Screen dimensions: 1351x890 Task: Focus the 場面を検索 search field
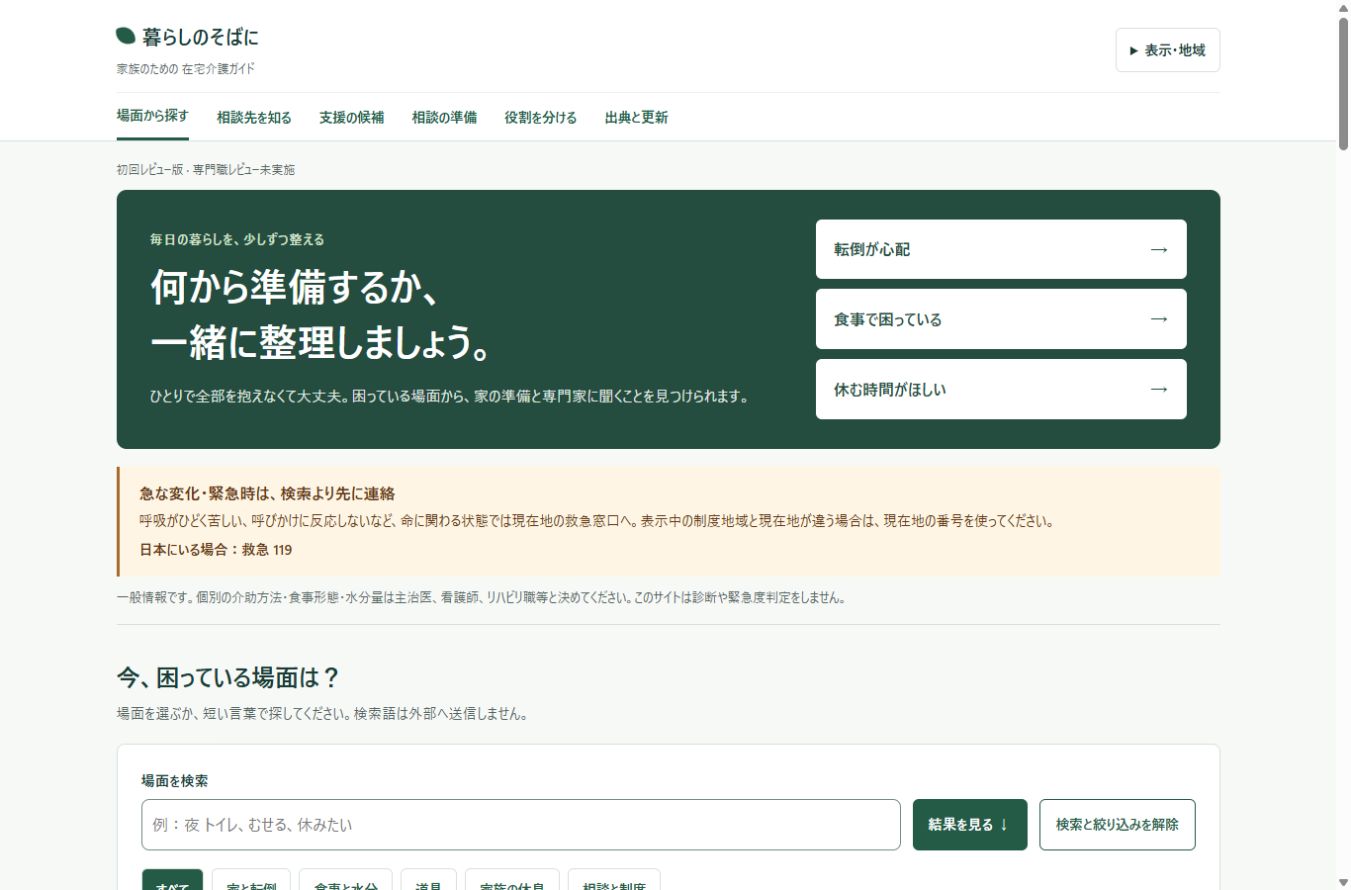521,825
